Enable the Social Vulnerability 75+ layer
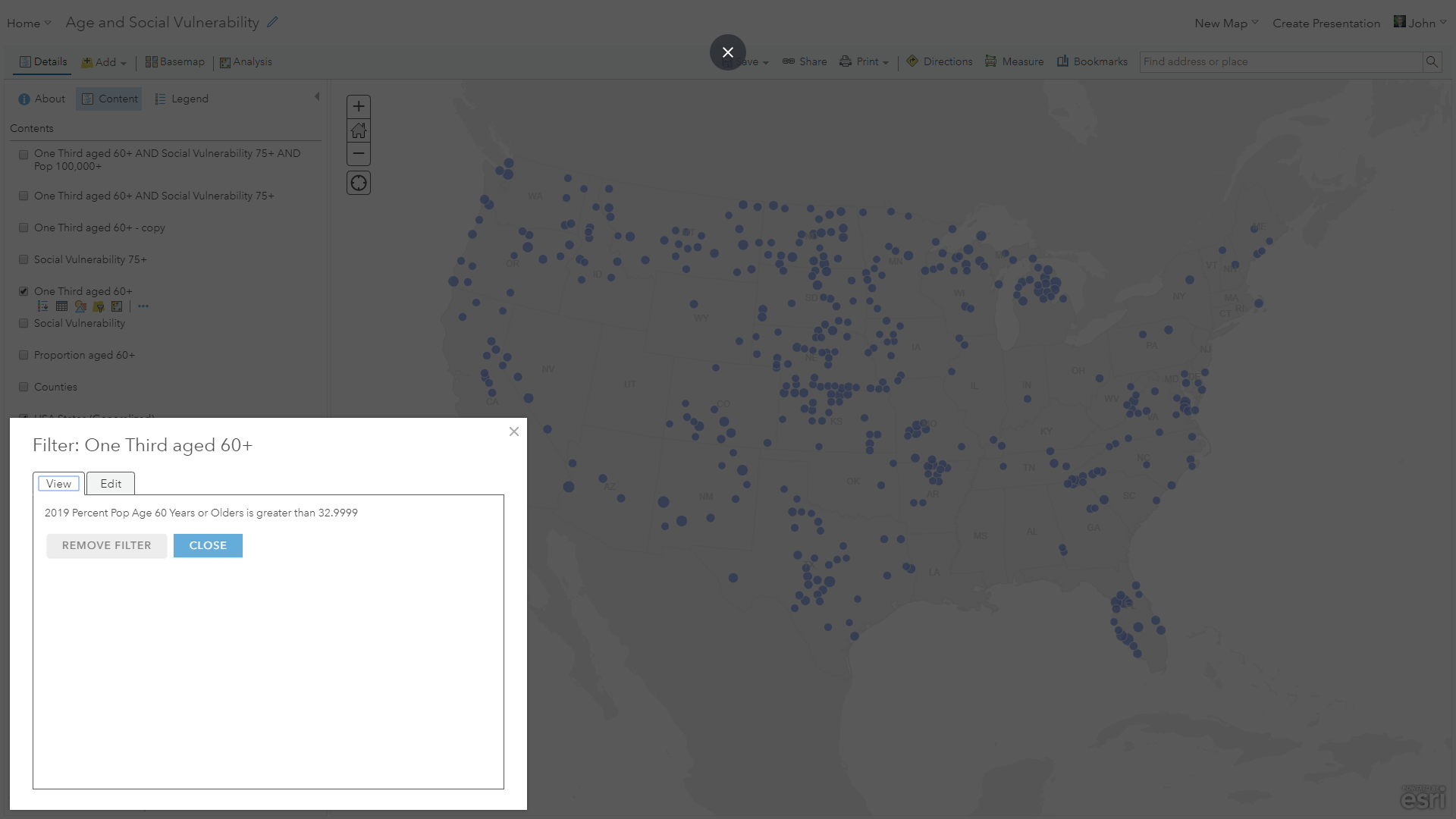The height and width of the screenshot is (819, 1456). (24, 259)
